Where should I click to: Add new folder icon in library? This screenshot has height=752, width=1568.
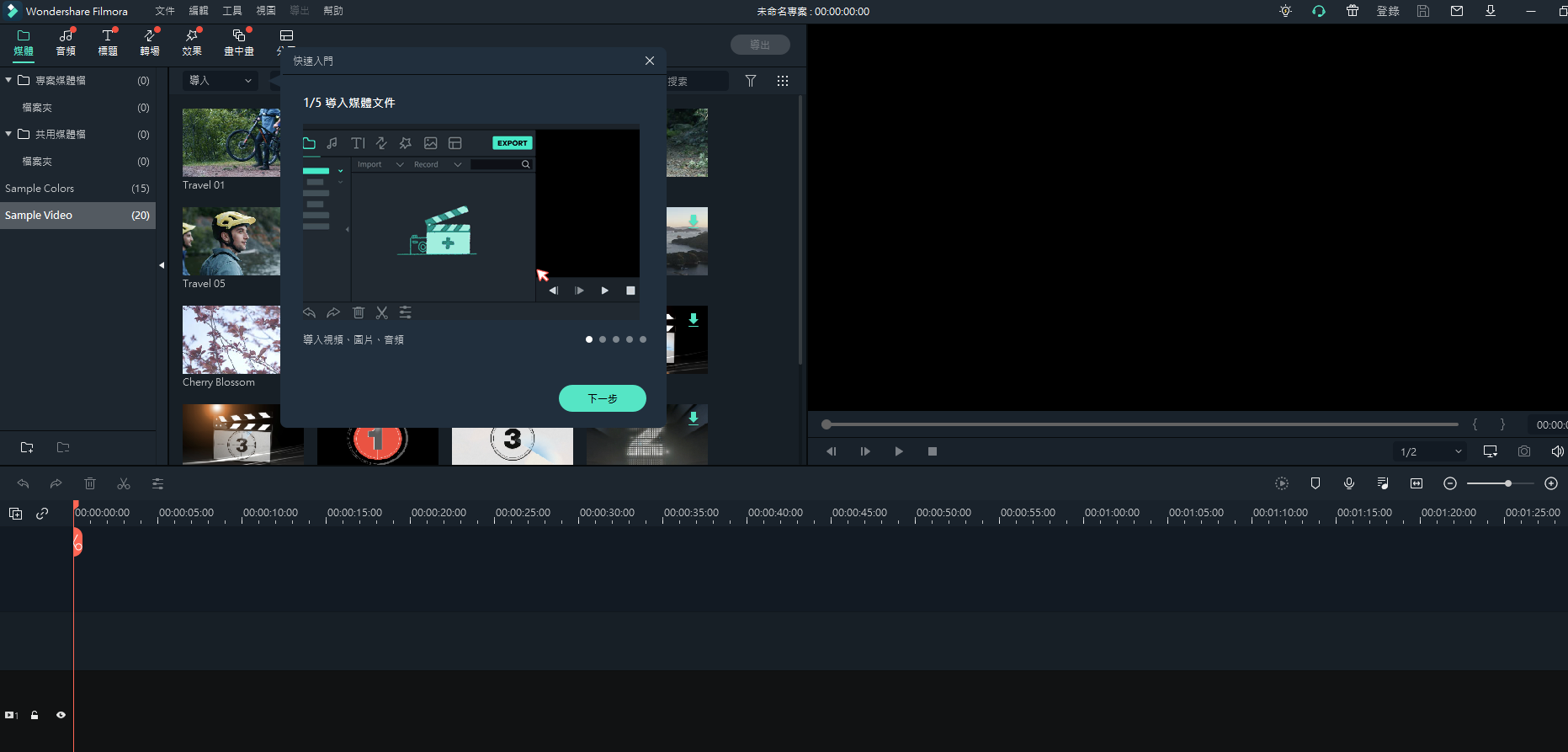pos(27,447)
